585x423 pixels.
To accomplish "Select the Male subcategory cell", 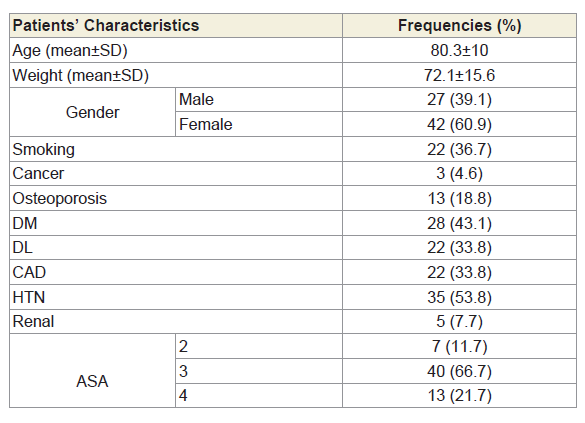I will click(x=259, y=100).
